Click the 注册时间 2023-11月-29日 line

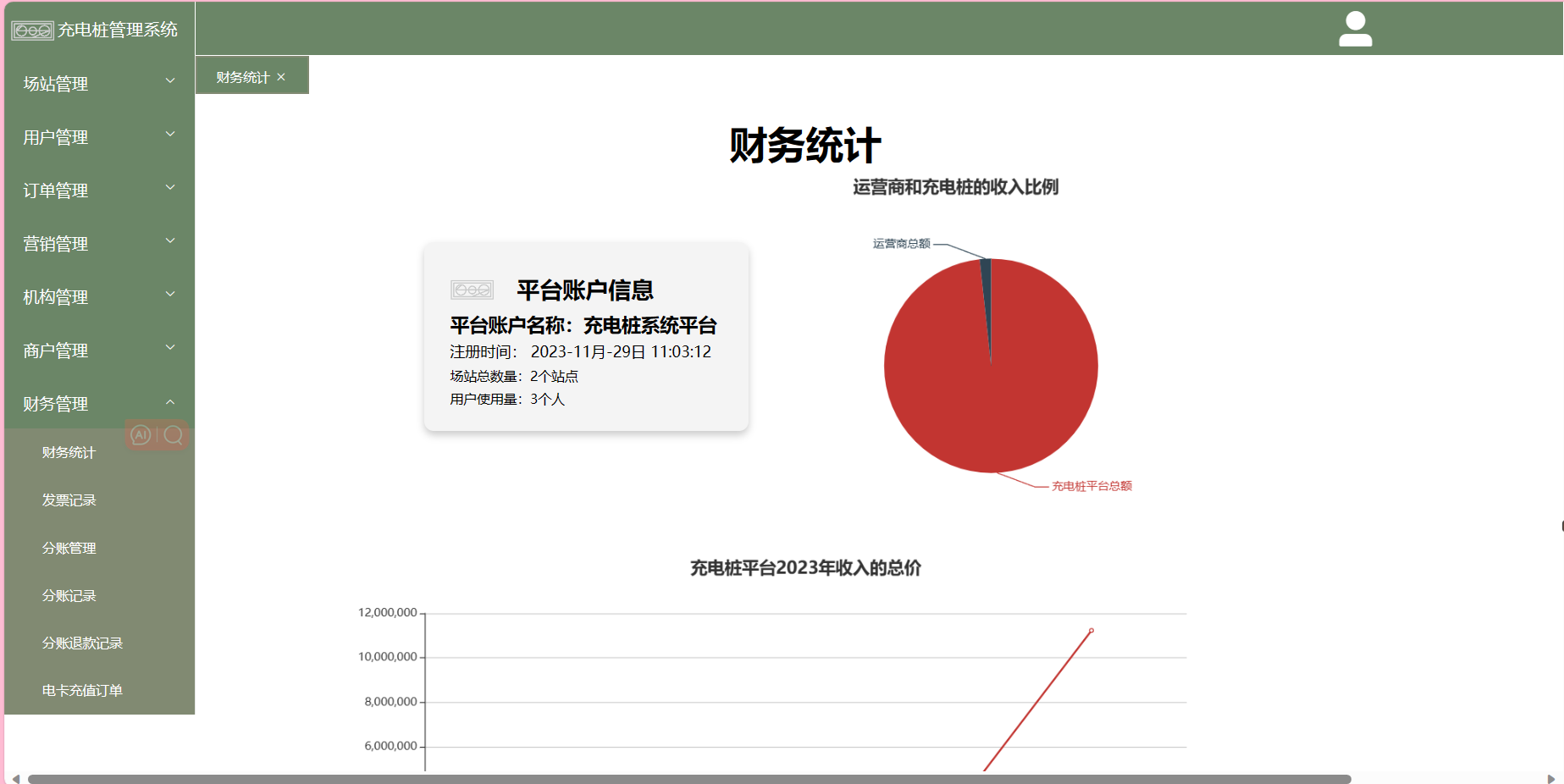580,351
